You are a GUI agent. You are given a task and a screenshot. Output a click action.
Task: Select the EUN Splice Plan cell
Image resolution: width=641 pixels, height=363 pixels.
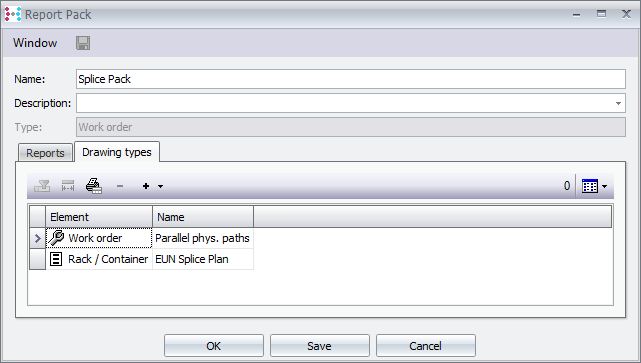point(203,259)
